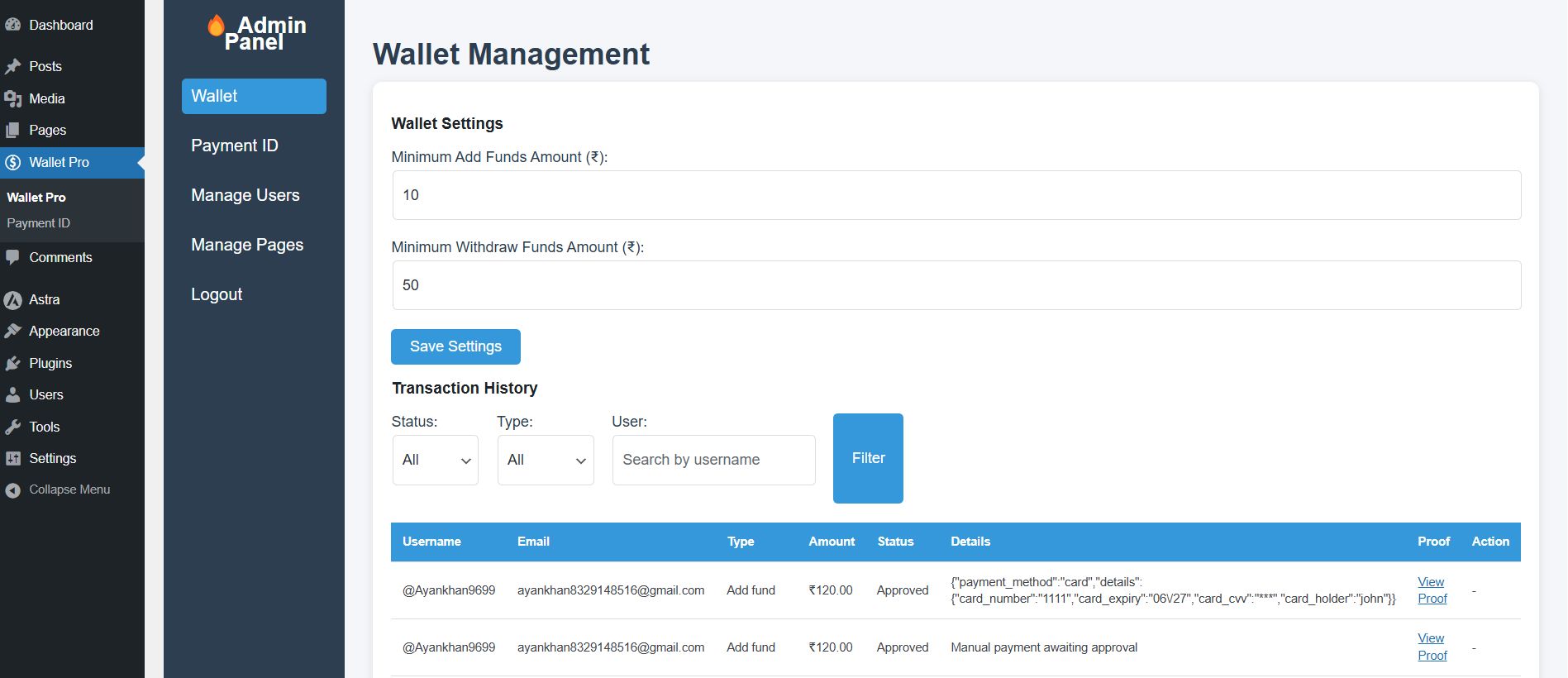This screenshot has width=1568, height=678.
Task: Click the Comments speech bubble icon
Action: tap(12, 258)
